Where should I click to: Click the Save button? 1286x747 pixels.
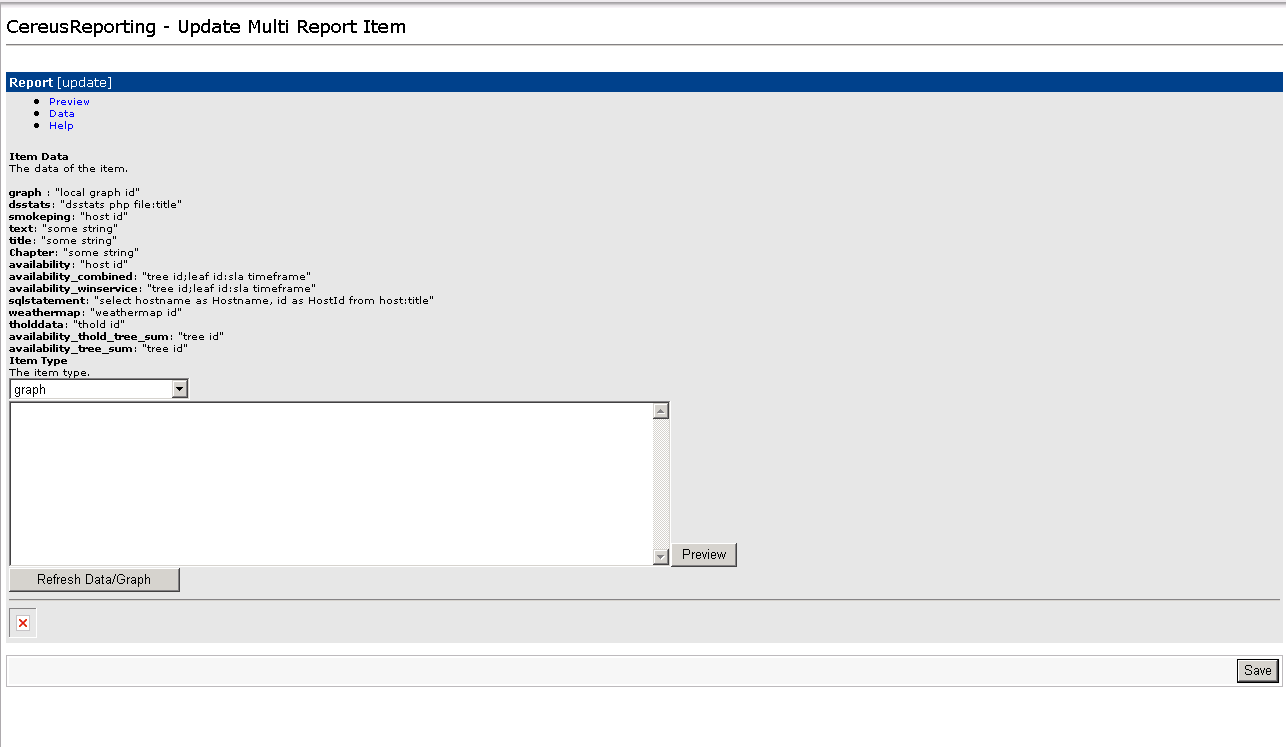click(x=1257, y=670)
